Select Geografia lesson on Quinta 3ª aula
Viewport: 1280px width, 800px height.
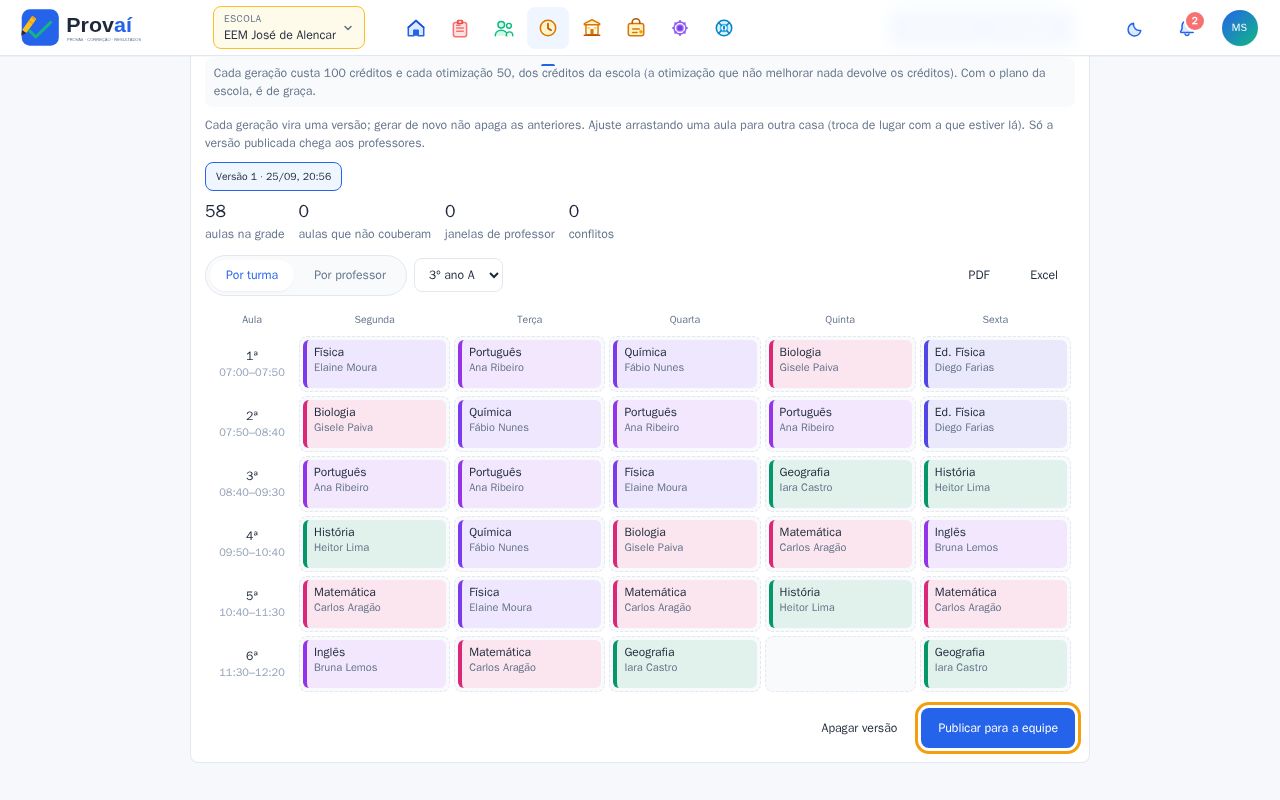pyautogui.click(x=840, y=484)
